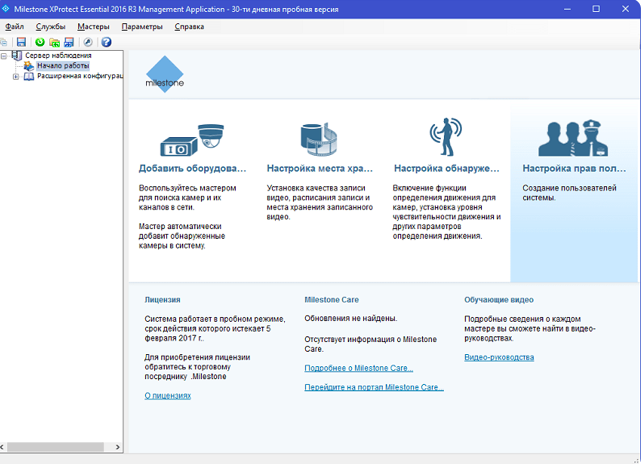Minimize the Management Application window

[x=567, y=9]
